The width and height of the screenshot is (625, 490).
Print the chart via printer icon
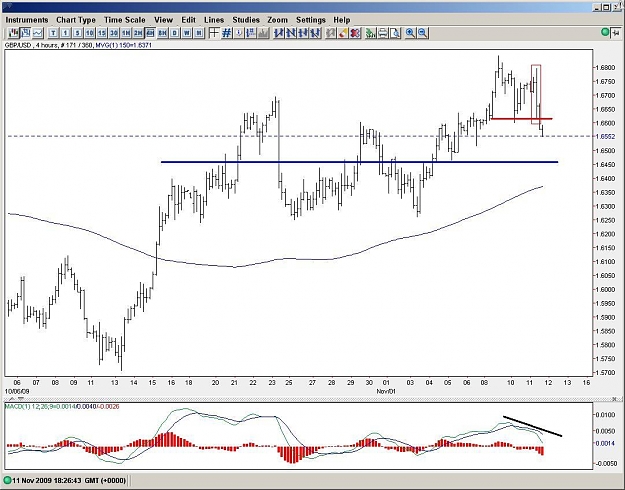[383, 33]
